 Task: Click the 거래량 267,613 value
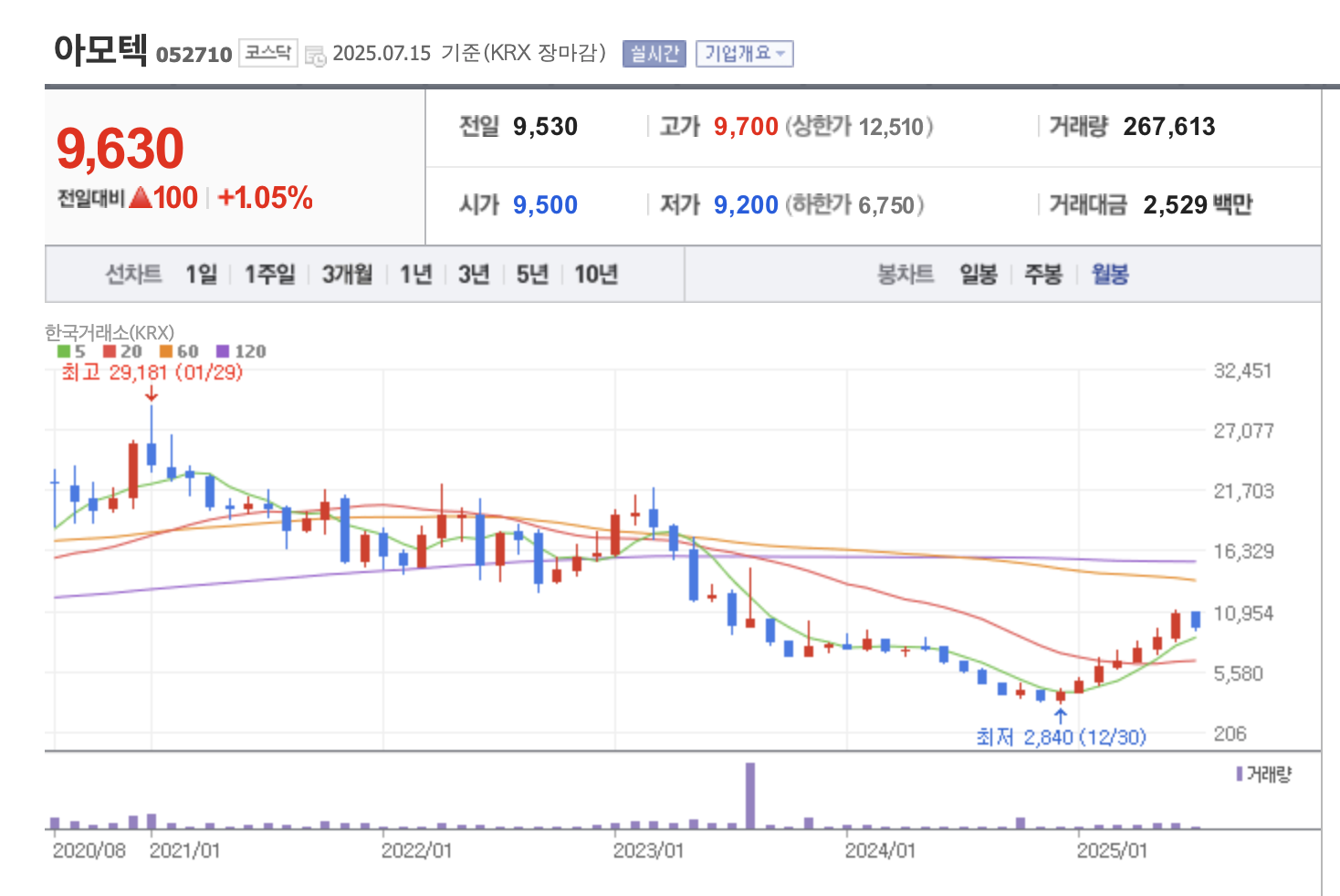pyautogui.click(x=1169, y=127)
